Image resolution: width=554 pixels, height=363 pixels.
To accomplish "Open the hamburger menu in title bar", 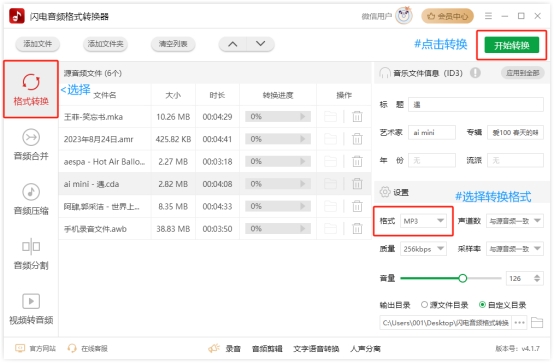I will click(x=488, y=16).
